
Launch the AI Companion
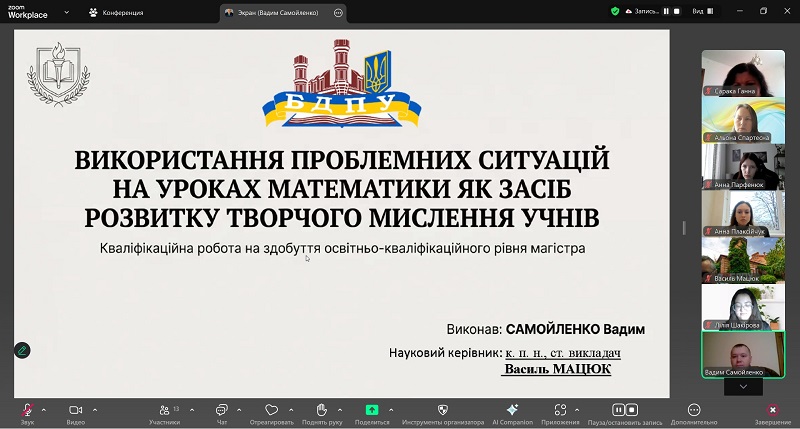pyautogui.click(x=511, y=410)
